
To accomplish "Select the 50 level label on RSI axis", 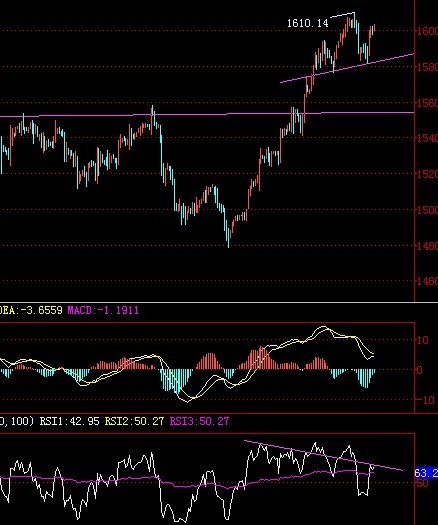I will [422, 483].
